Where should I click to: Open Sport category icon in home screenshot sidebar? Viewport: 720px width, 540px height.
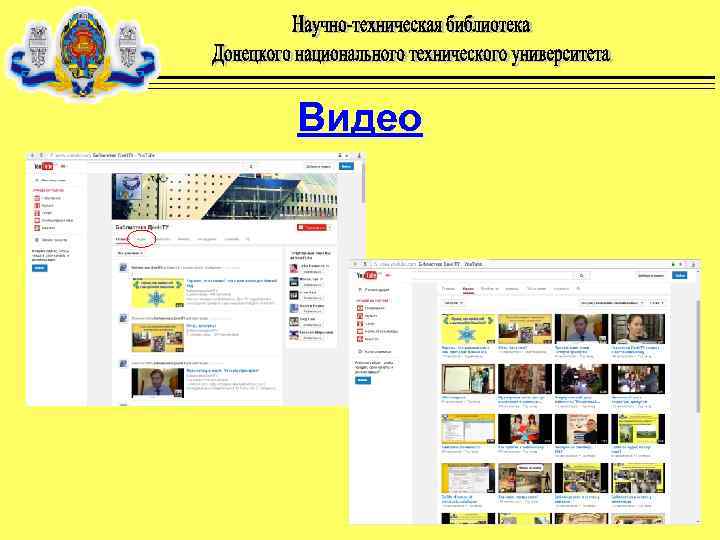click(37, 213)
